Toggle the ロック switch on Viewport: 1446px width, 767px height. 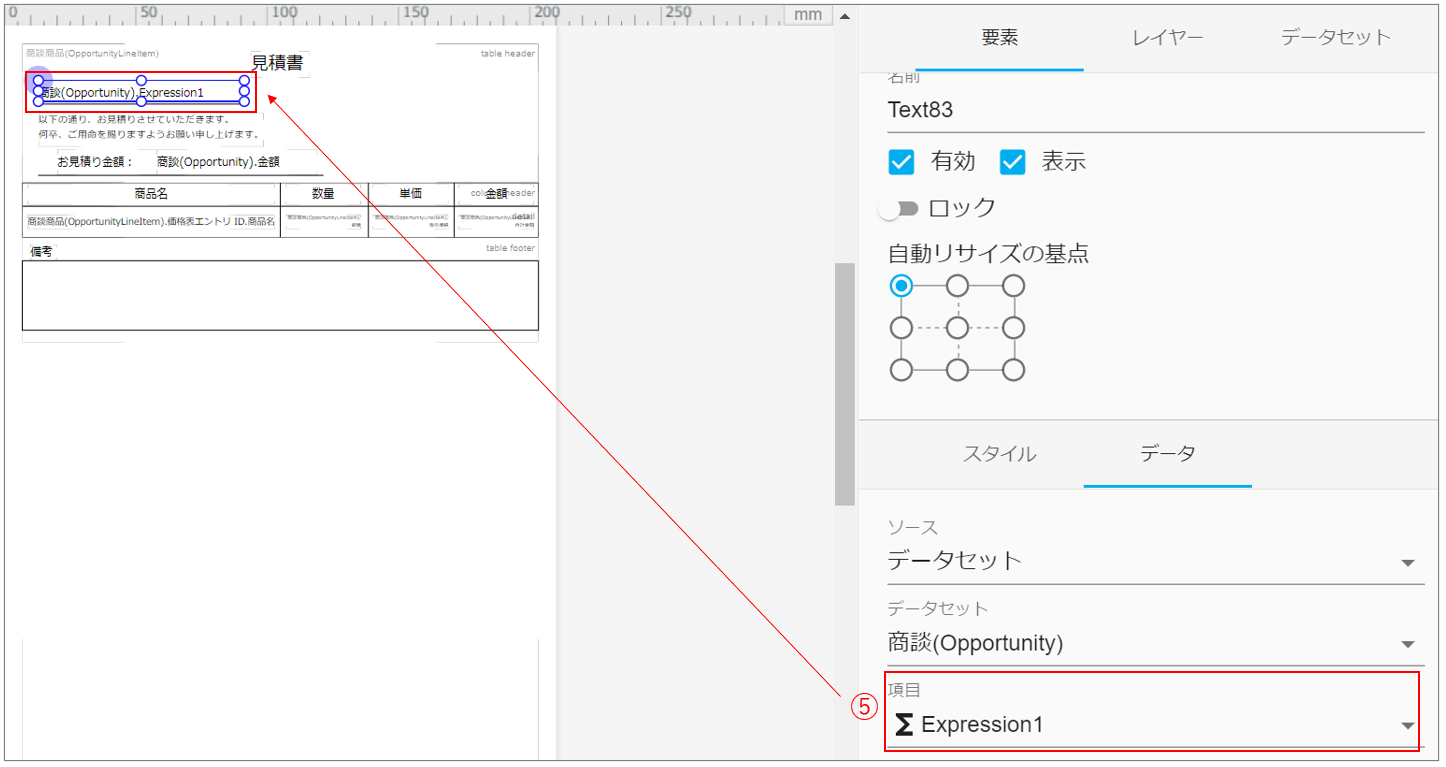click(x=897, y=208)
